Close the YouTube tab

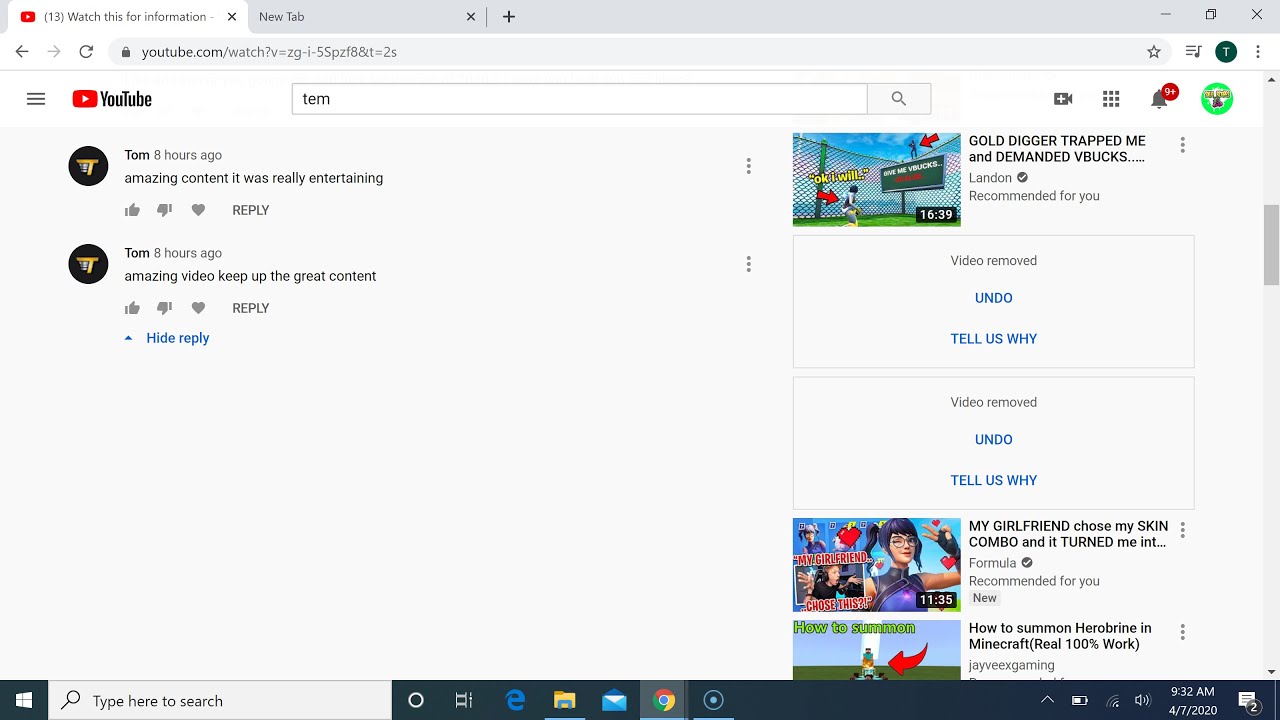[x=232, y=17]
